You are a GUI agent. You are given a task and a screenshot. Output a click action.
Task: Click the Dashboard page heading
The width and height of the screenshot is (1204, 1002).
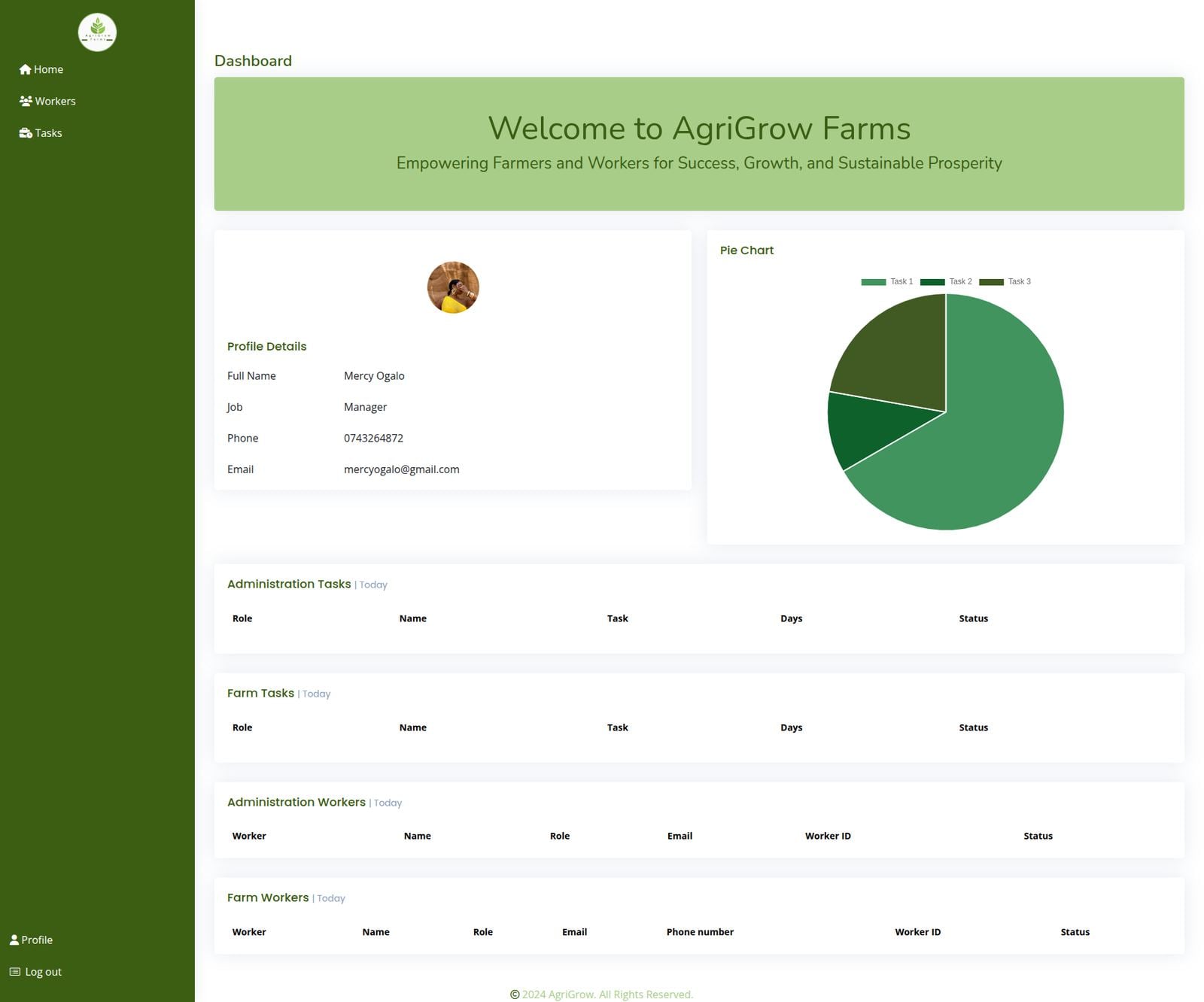[253, 61]
